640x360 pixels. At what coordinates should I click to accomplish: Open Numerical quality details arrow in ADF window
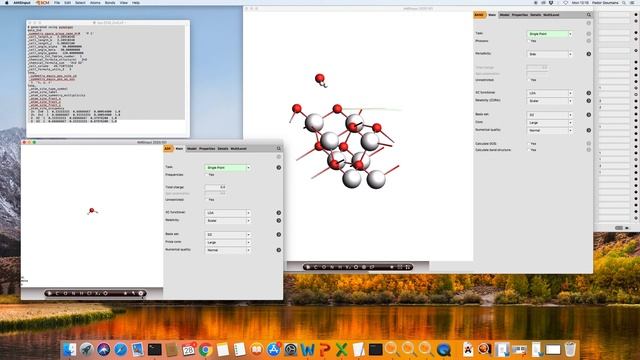pyautogui.click(x=279, y=250)
